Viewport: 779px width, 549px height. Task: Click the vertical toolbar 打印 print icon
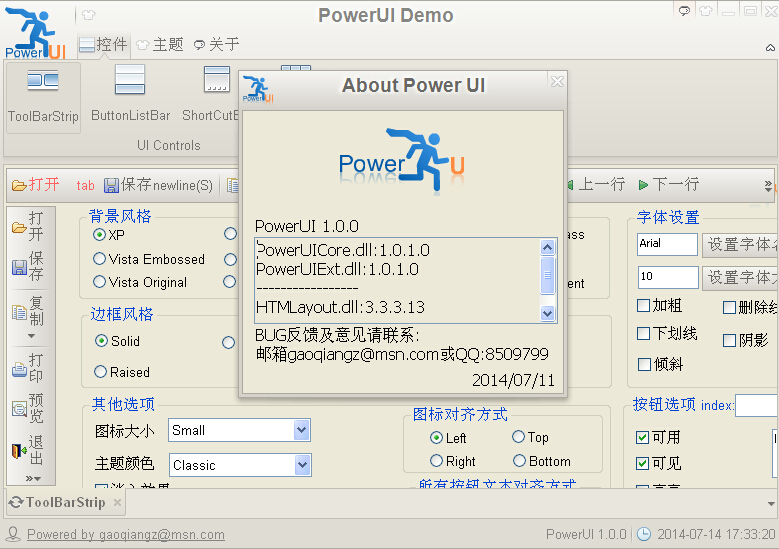(x=19, y=369)
